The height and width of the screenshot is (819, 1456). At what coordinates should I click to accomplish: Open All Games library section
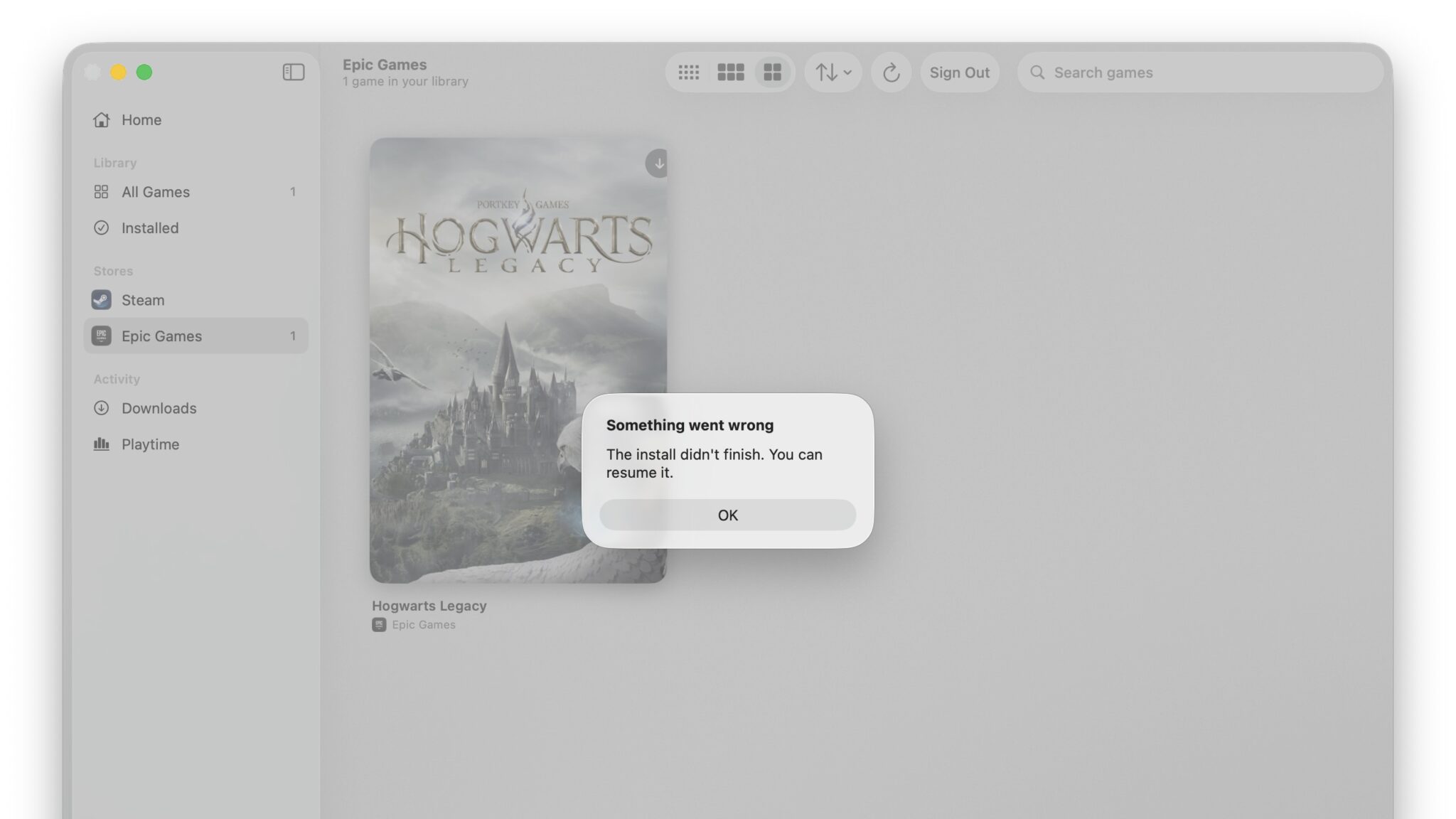[196, 192]
